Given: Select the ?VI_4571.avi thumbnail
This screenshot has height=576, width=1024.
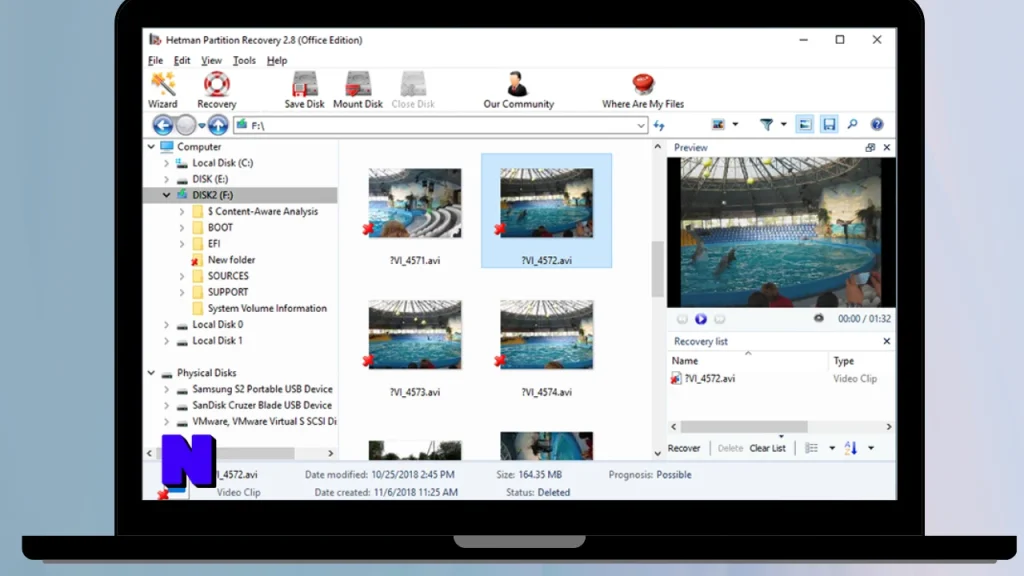Looking at the screenshot, I should coord(415,203).
